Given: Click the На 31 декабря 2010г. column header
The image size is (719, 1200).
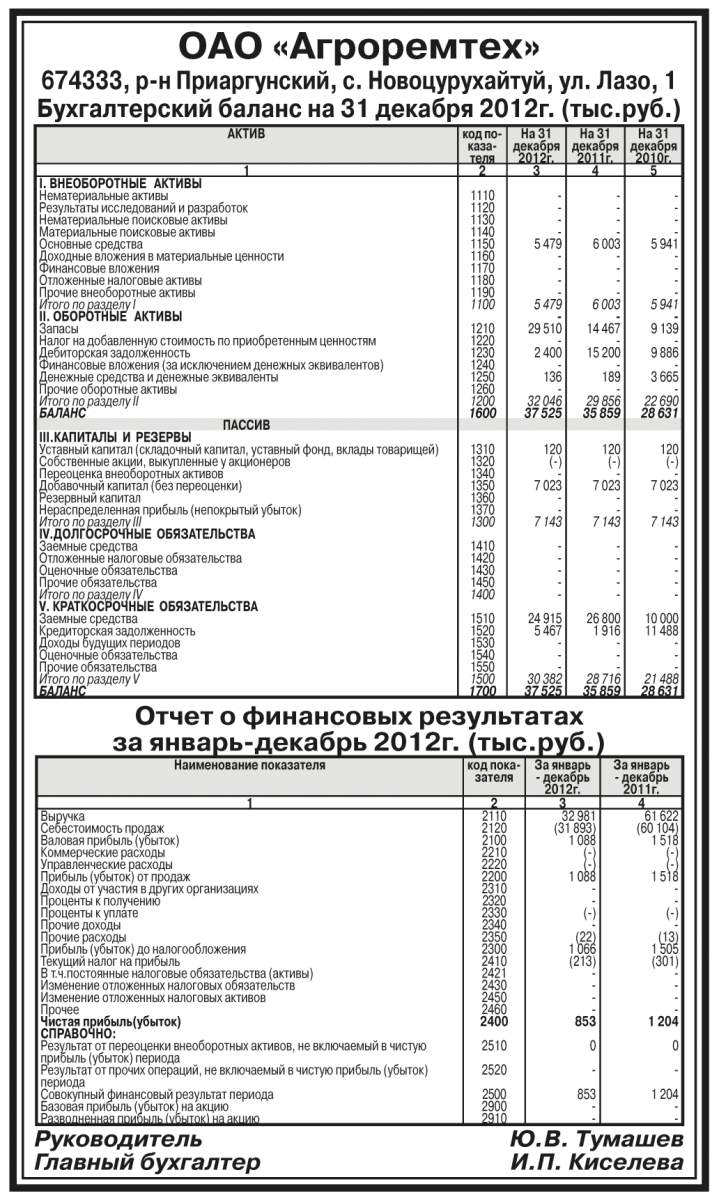Looking at the screenshot, I should 652,145.
